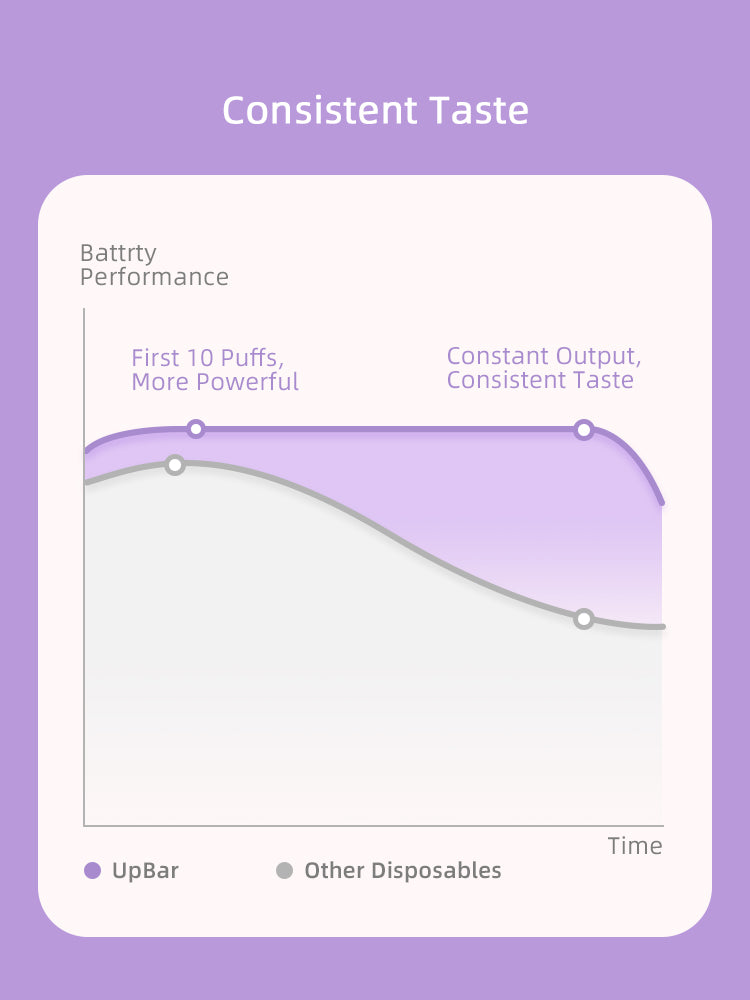Click the lower right marker on gray curve
Image resolution: width=750 pixels, height=1000 pixels.
[584, 619]
